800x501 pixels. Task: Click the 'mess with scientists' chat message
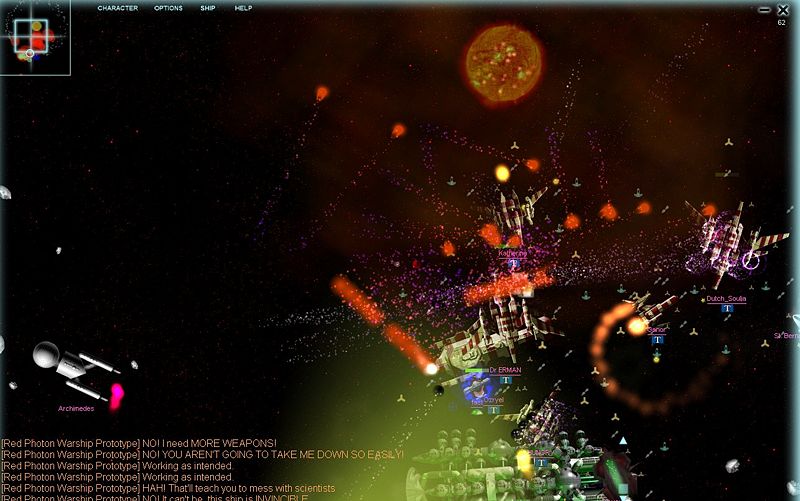(168, 488)
